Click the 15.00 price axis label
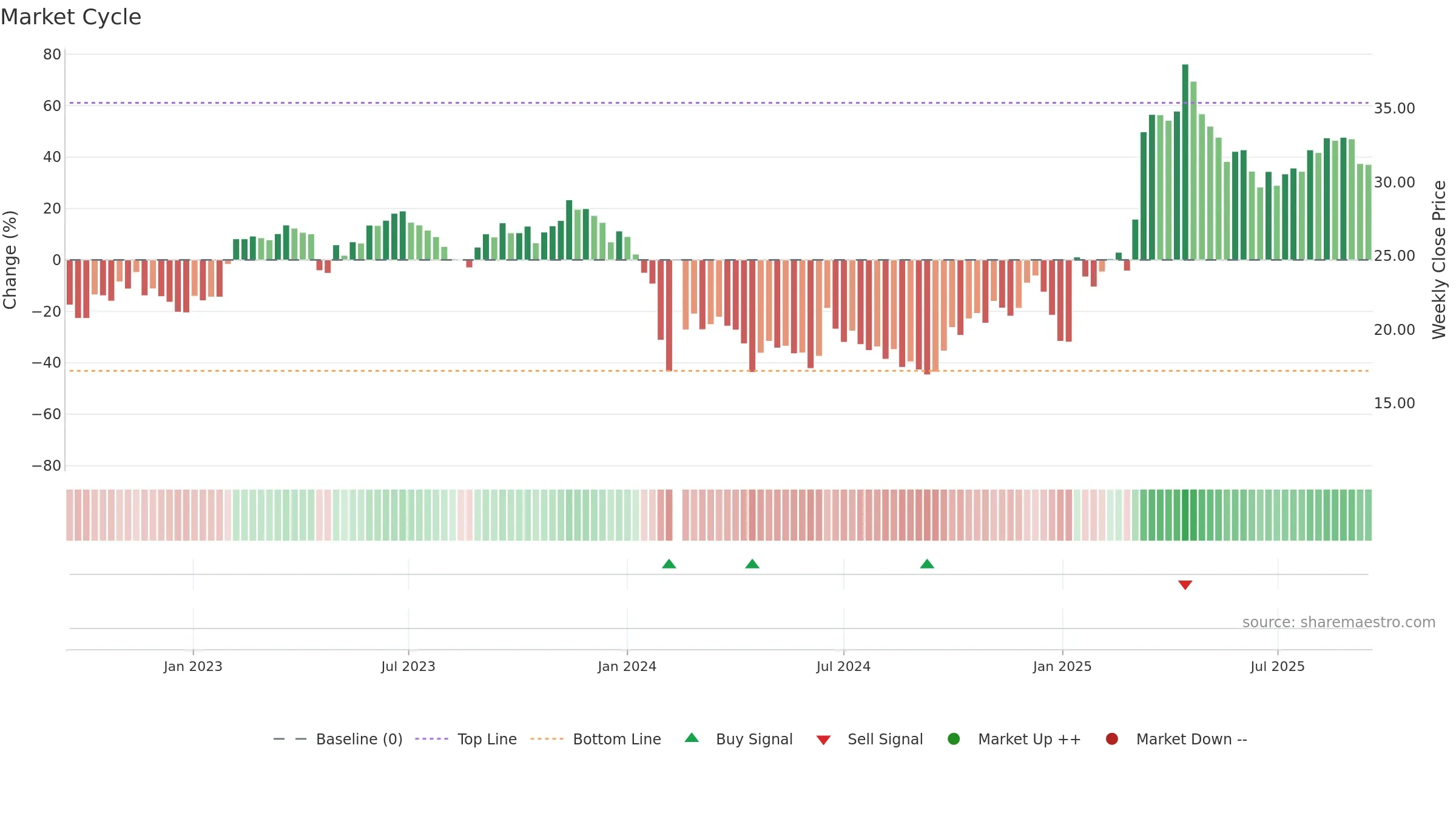 1395,403
